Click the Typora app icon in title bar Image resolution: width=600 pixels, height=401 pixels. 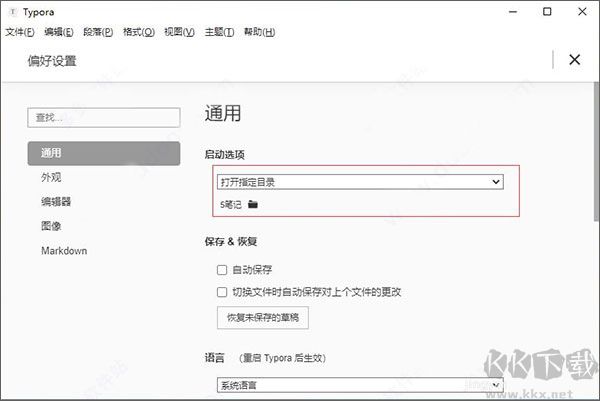point(13,12)
